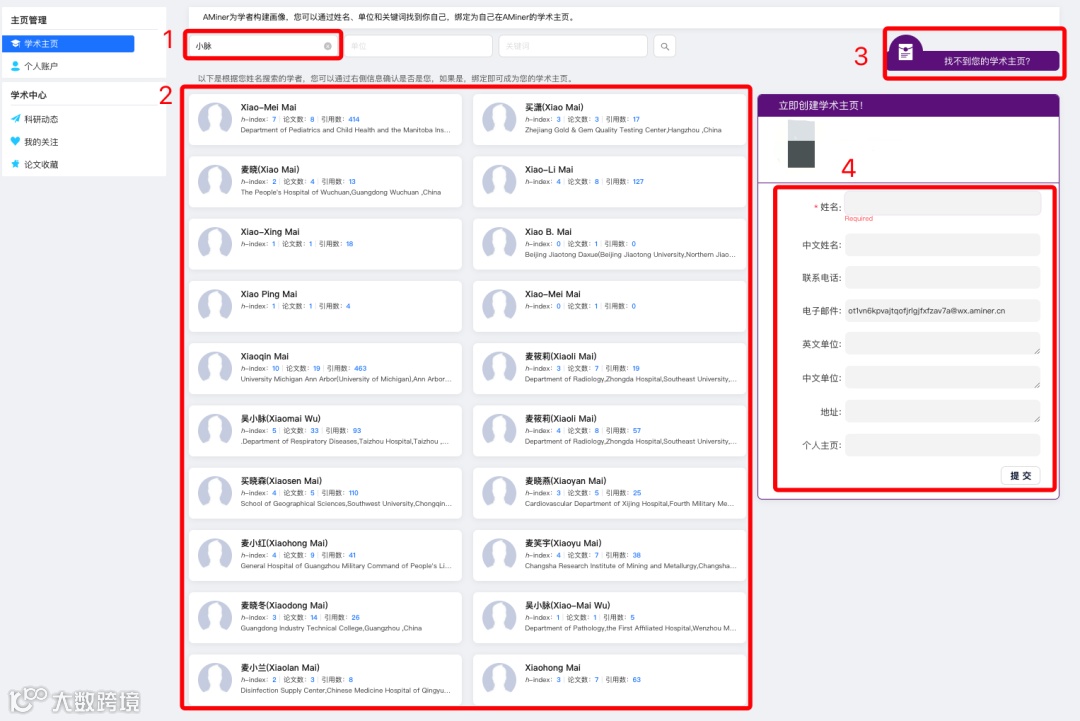Open the Xiao-Xing Mai scholar card
This screenshot has width=1080, height=721.
pos(325,244)
